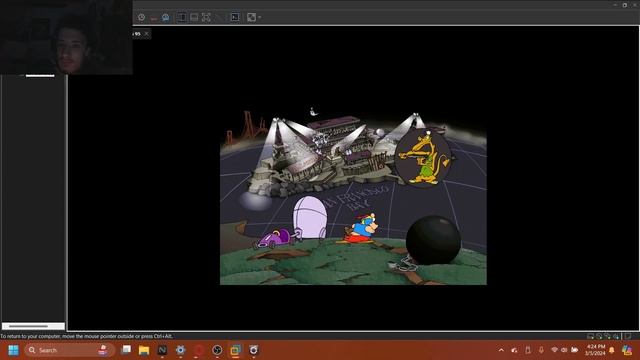Image resolution: width=640 pixels, height=360 pixels.
Task: Click the black ball and chain
Action: pyautogui.click(x=433, y=240)
